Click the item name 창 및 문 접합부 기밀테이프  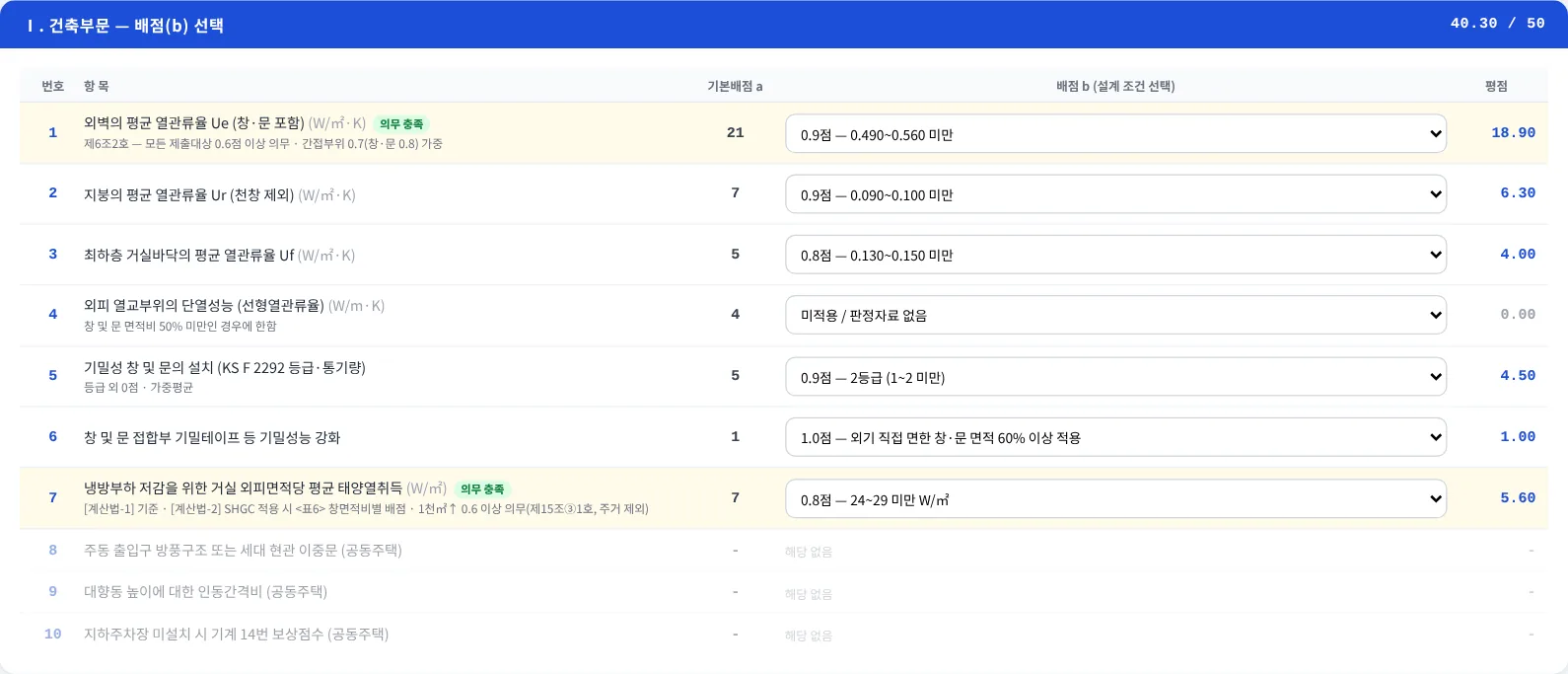pos(212,437)
